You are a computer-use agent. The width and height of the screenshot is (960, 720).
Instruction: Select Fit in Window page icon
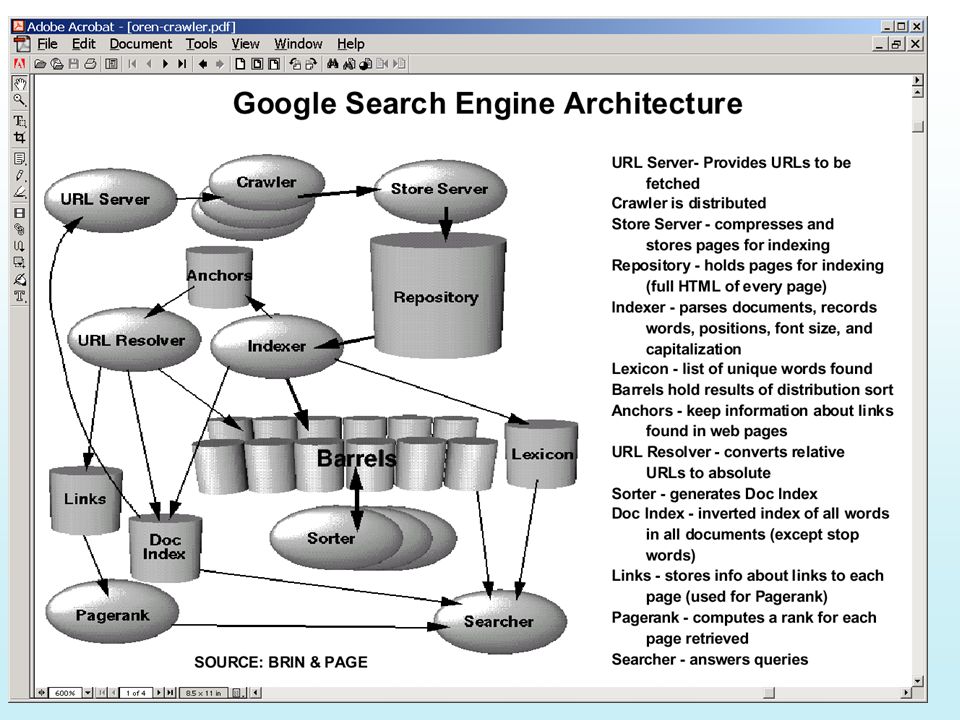point(257,64)
